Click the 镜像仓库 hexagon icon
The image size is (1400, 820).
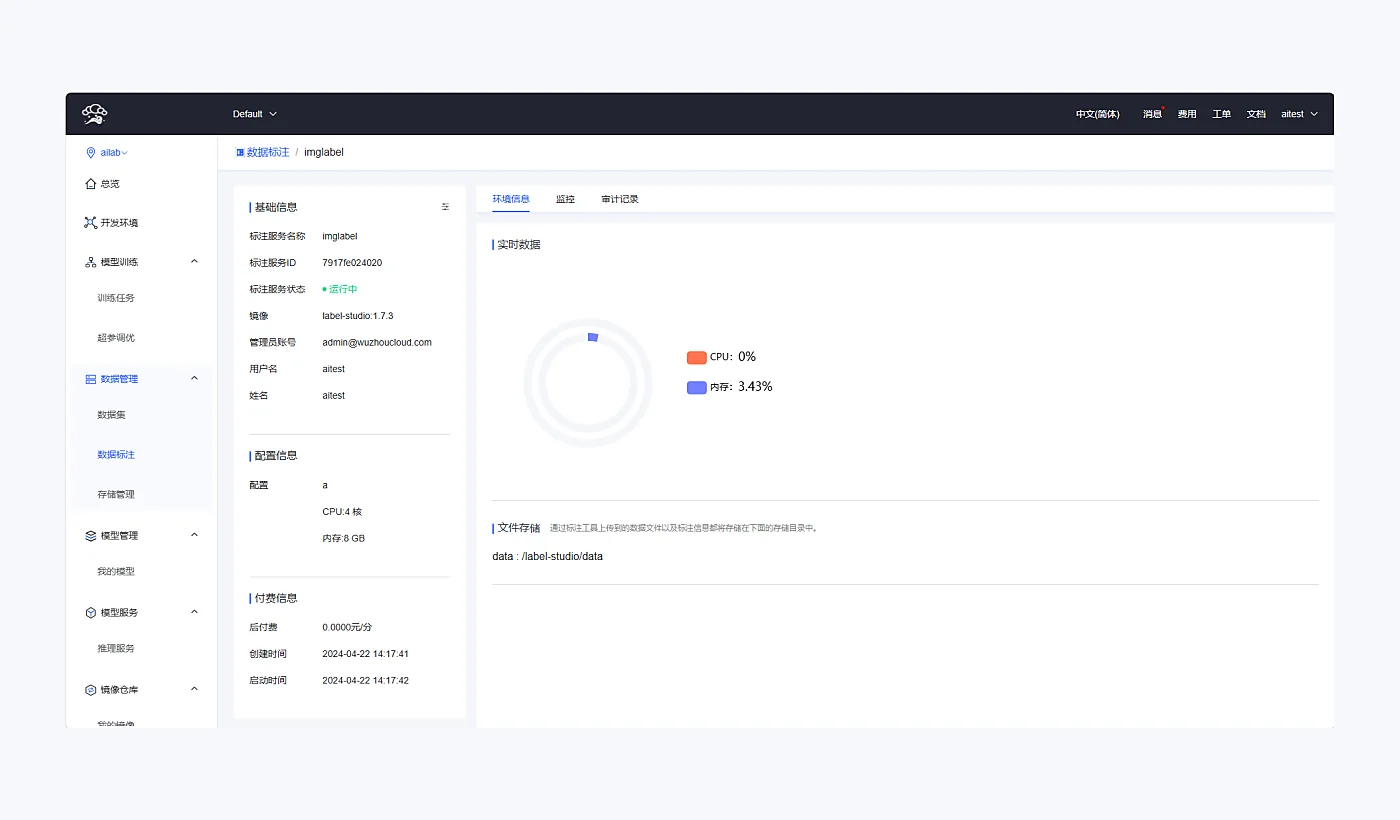click(x=91, y=690)
